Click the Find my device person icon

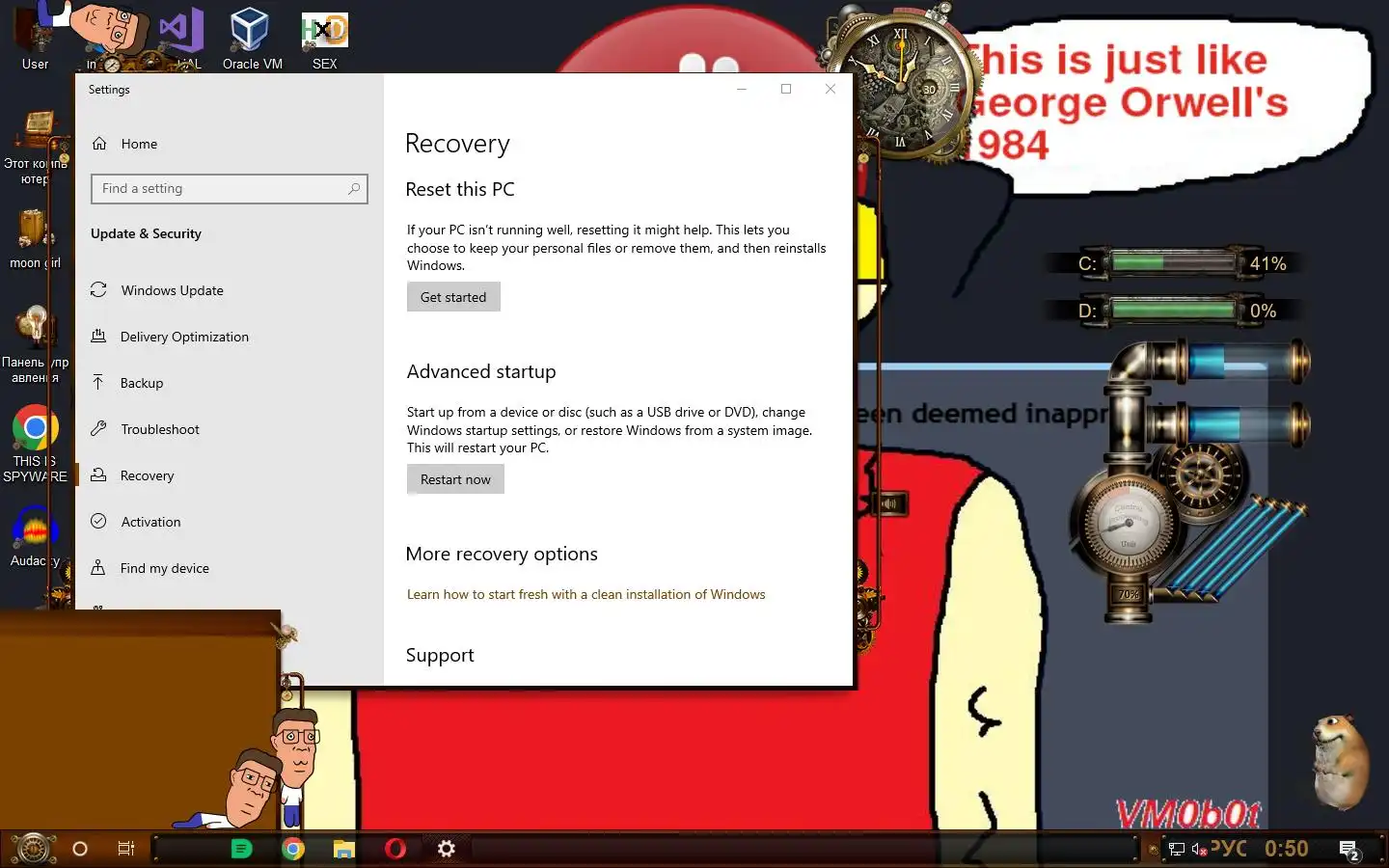pyautogui.click(x=98, y=567)
